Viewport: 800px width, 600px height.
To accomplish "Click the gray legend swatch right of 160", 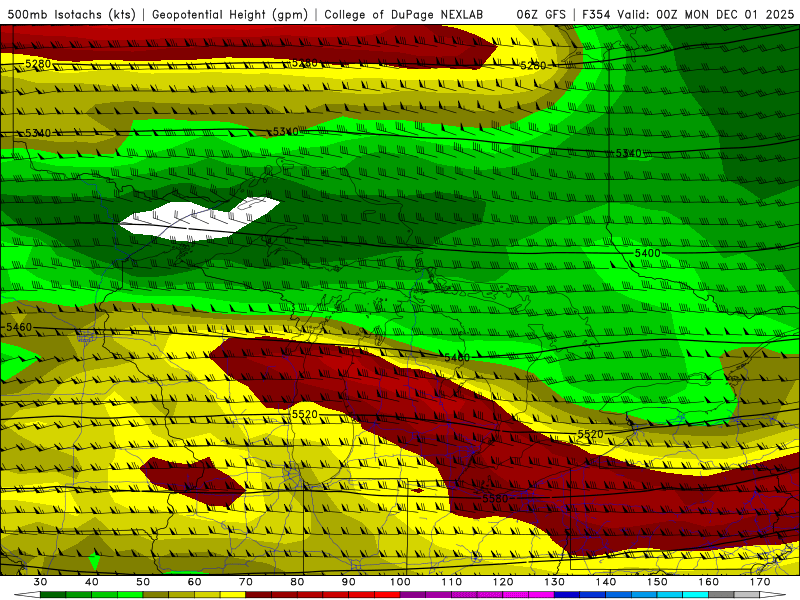I will point(721,595).
